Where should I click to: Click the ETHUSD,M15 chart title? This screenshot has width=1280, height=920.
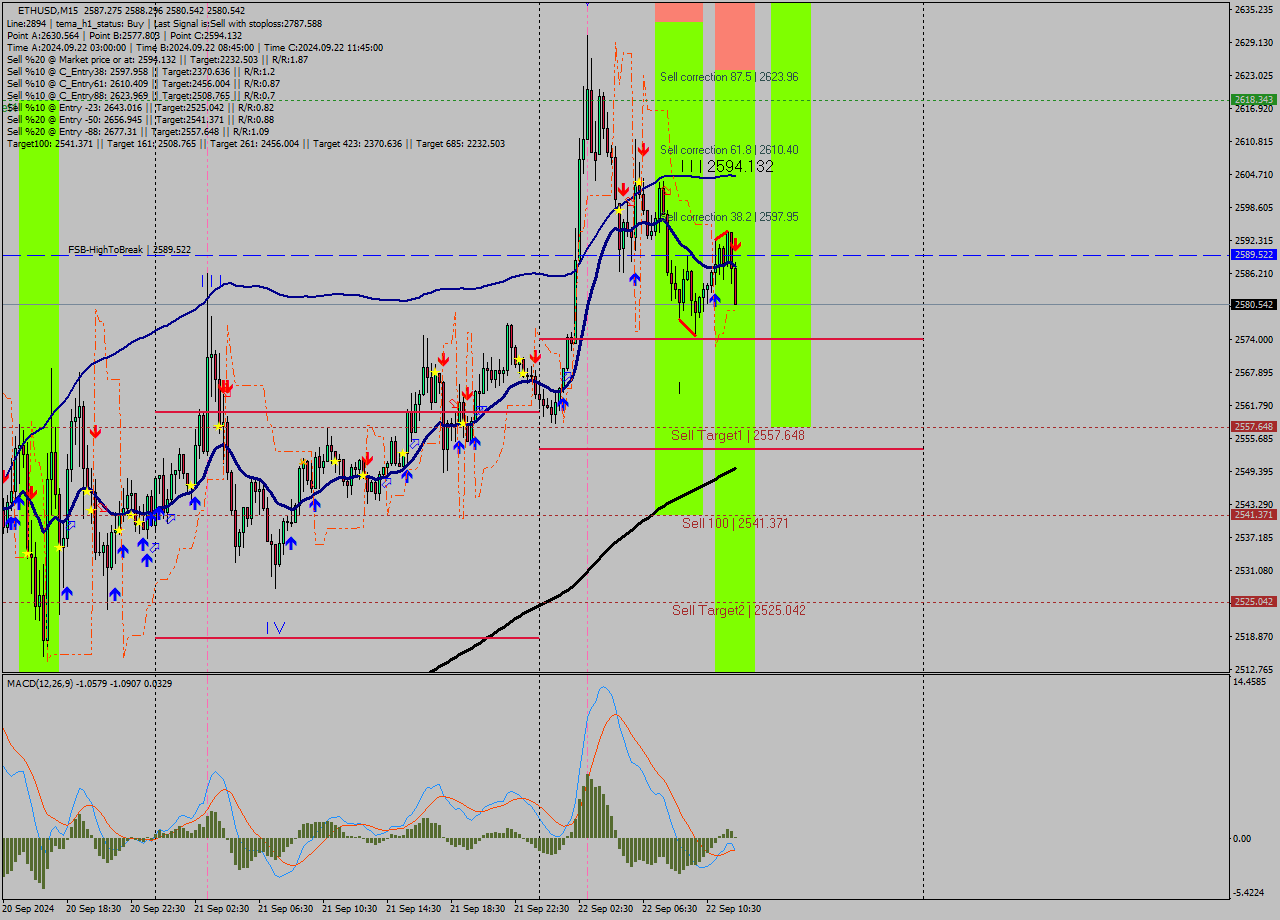(48, 10)
